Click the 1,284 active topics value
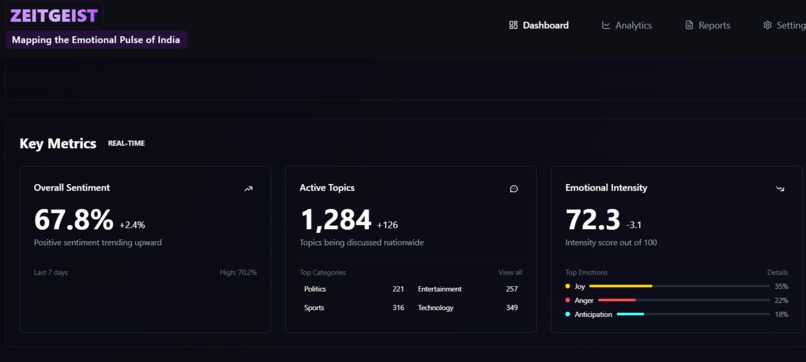Image resolution: width=806 pixels, height=362 pixels. pyautogui.click(x=336, y=220)
